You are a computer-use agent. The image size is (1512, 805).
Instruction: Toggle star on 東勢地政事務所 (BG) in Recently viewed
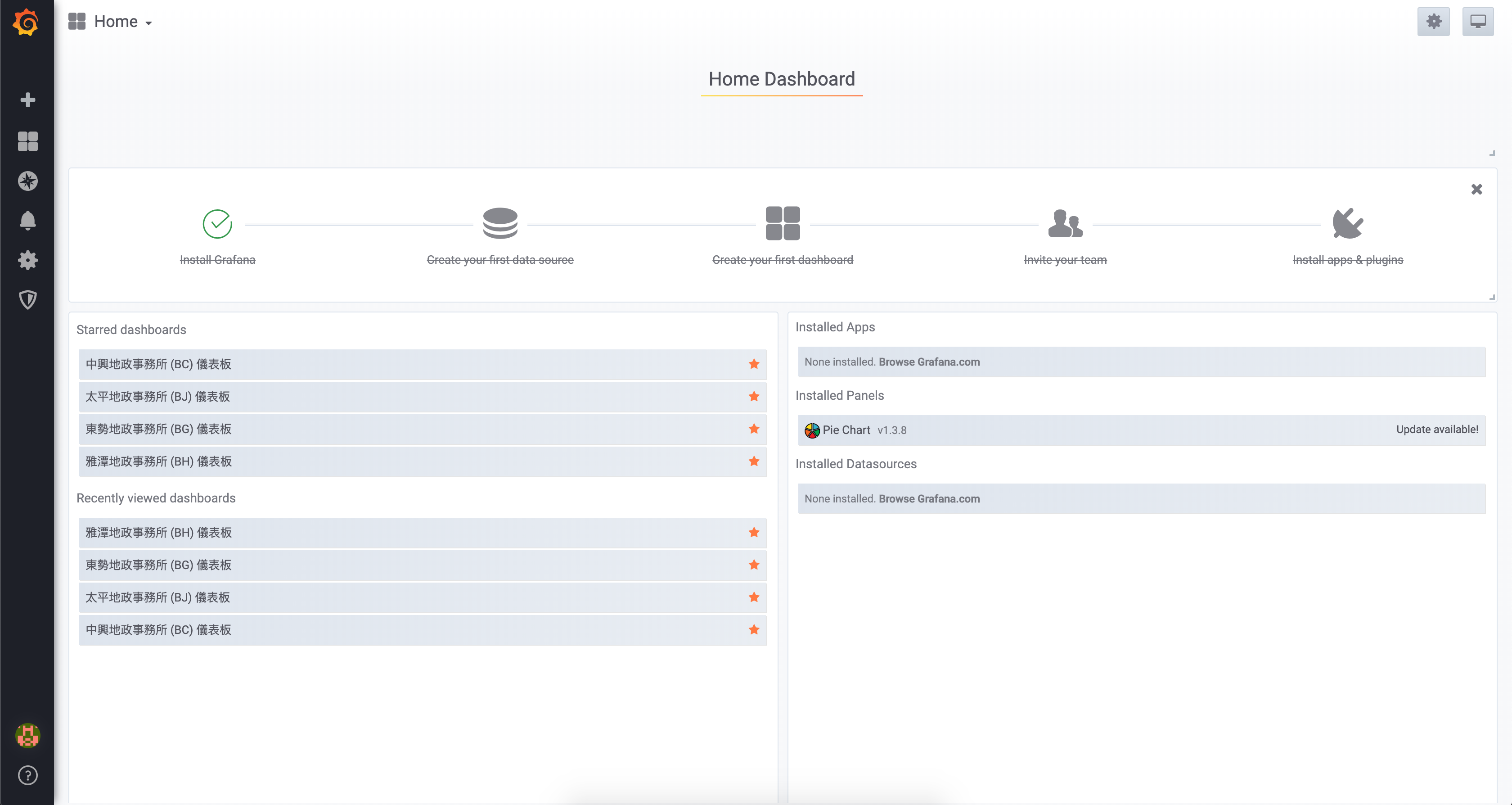[x=754, y=565]
